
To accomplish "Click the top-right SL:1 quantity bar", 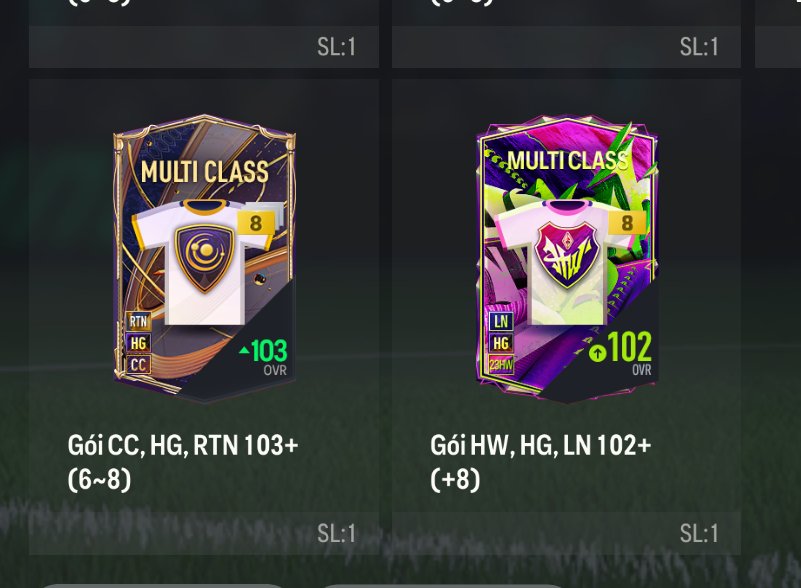I will click(x=567, y=47).
